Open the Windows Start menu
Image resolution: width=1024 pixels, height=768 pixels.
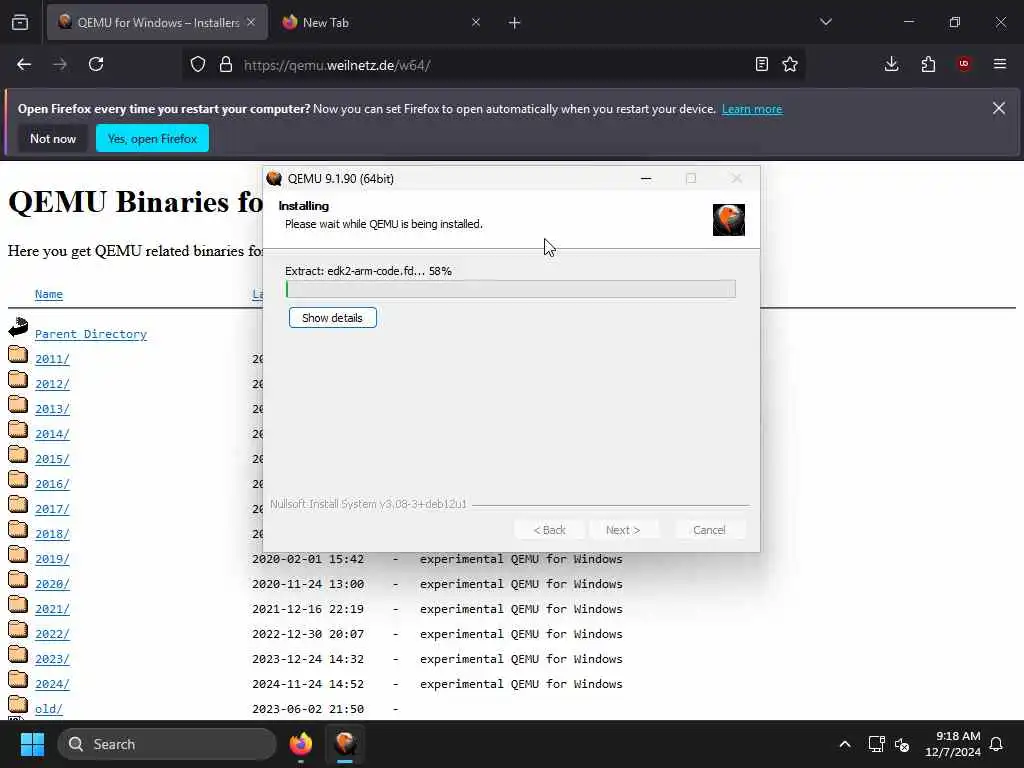point(32,744)
